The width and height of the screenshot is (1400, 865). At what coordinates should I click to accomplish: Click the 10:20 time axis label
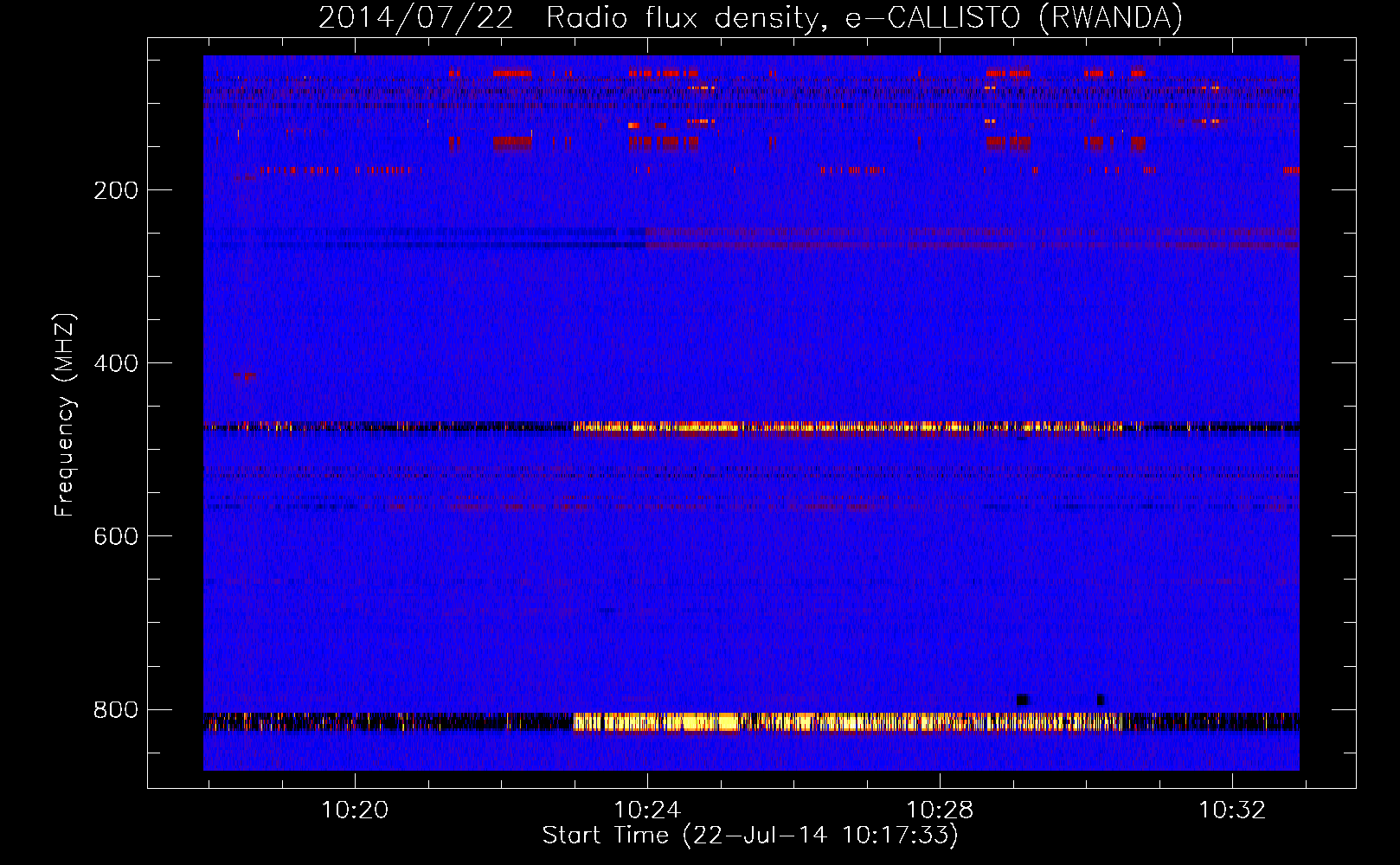pyautogui.click(x=355, y=811)
